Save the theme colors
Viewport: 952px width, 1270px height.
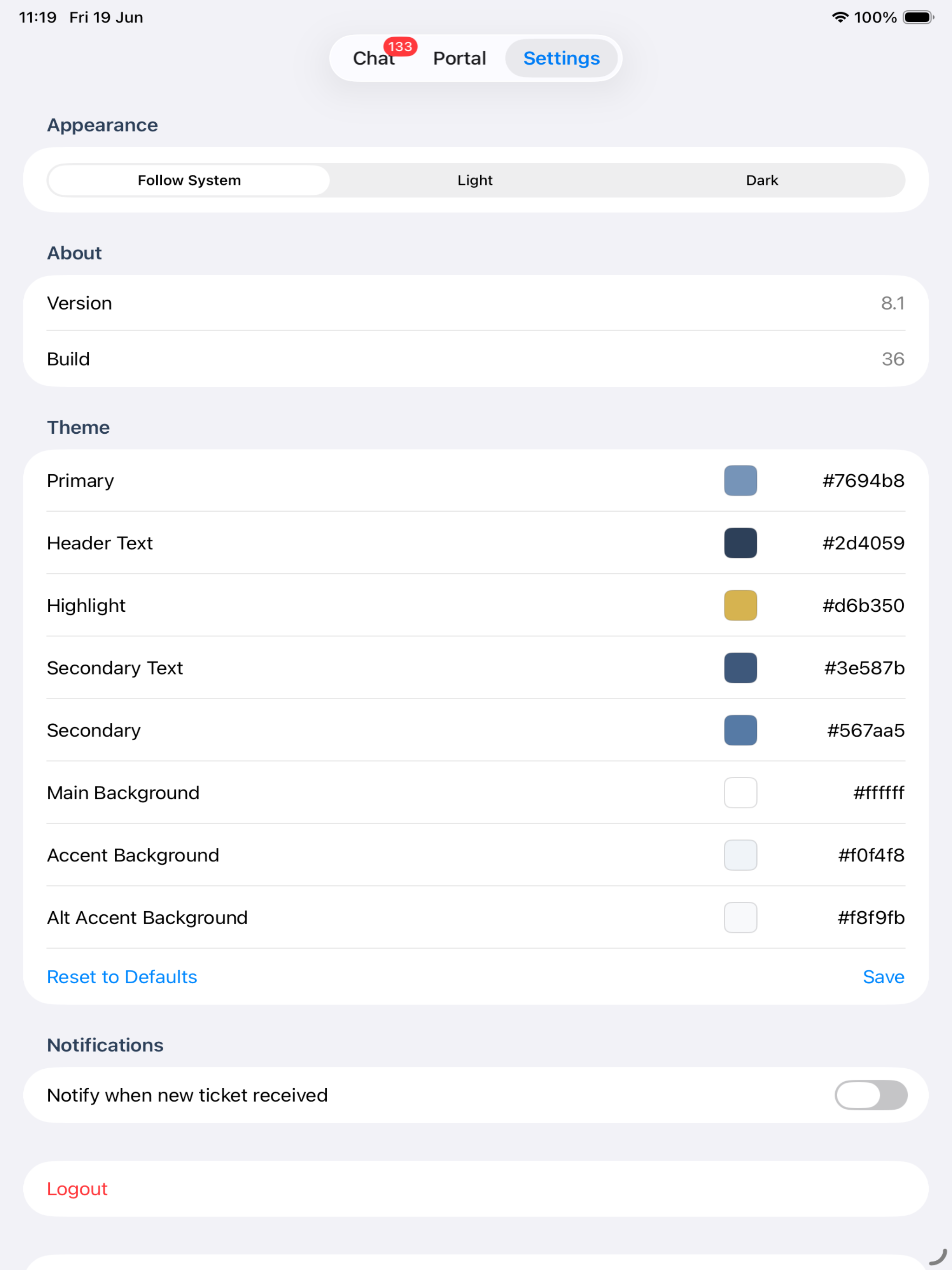click(883, 977)
